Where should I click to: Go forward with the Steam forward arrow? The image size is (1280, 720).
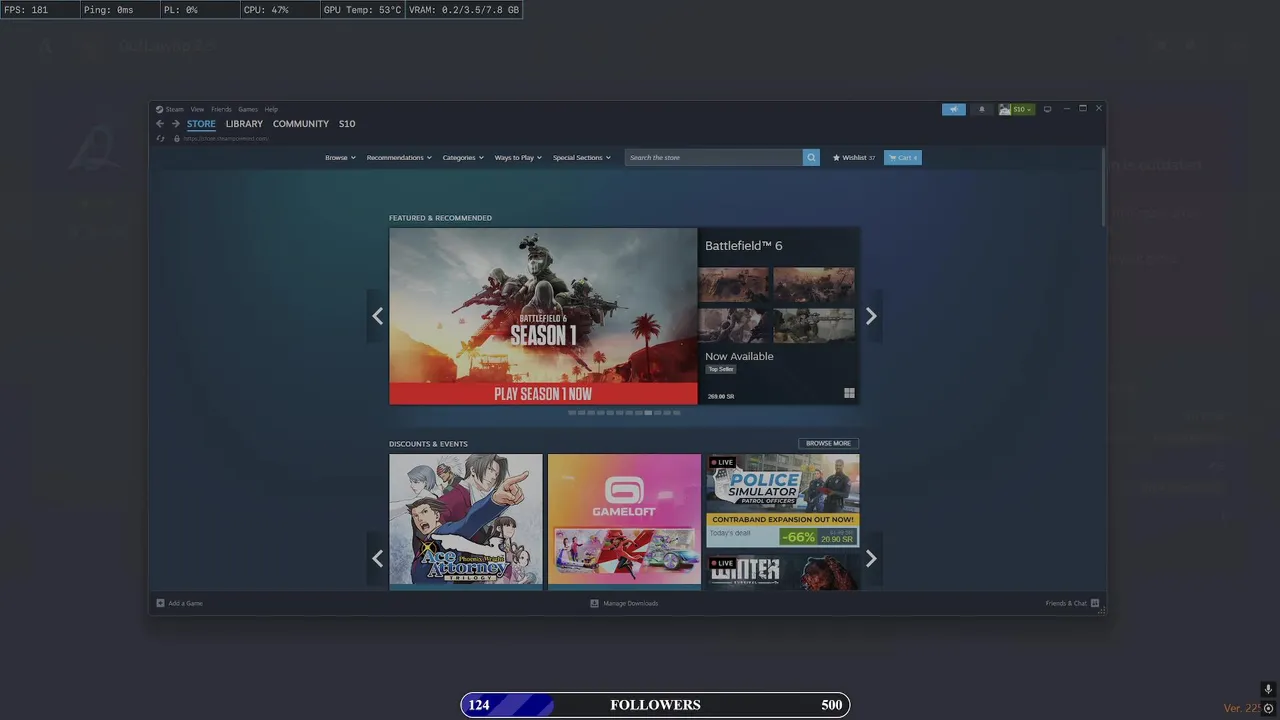point(175,124)
